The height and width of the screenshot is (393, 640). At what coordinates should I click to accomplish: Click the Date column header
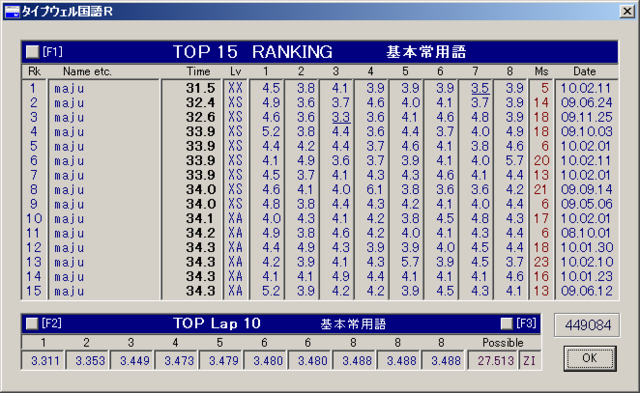click(584, 71)
